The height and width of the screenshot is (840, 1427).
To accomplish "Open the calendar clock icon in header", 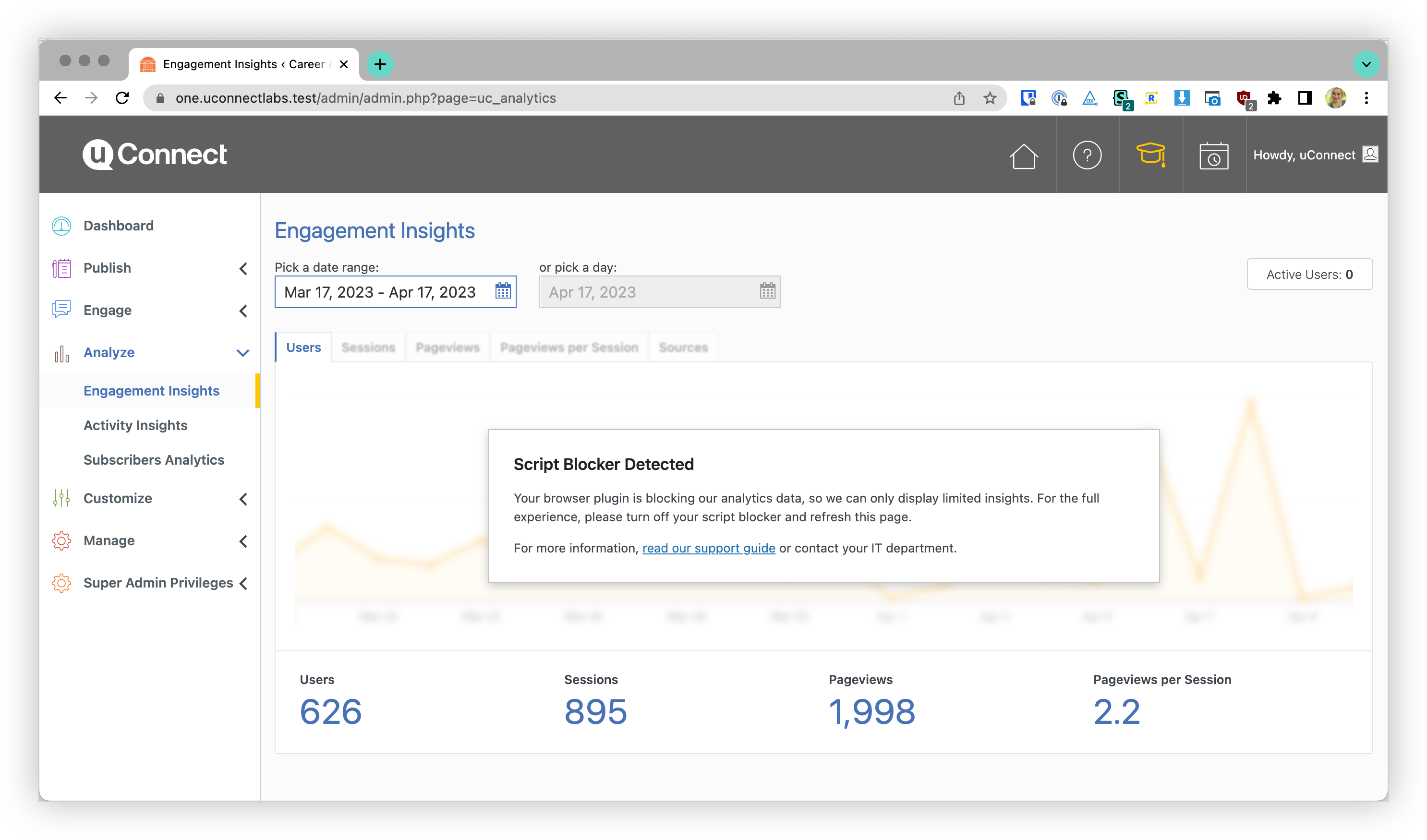I will tap(1213, 156).
